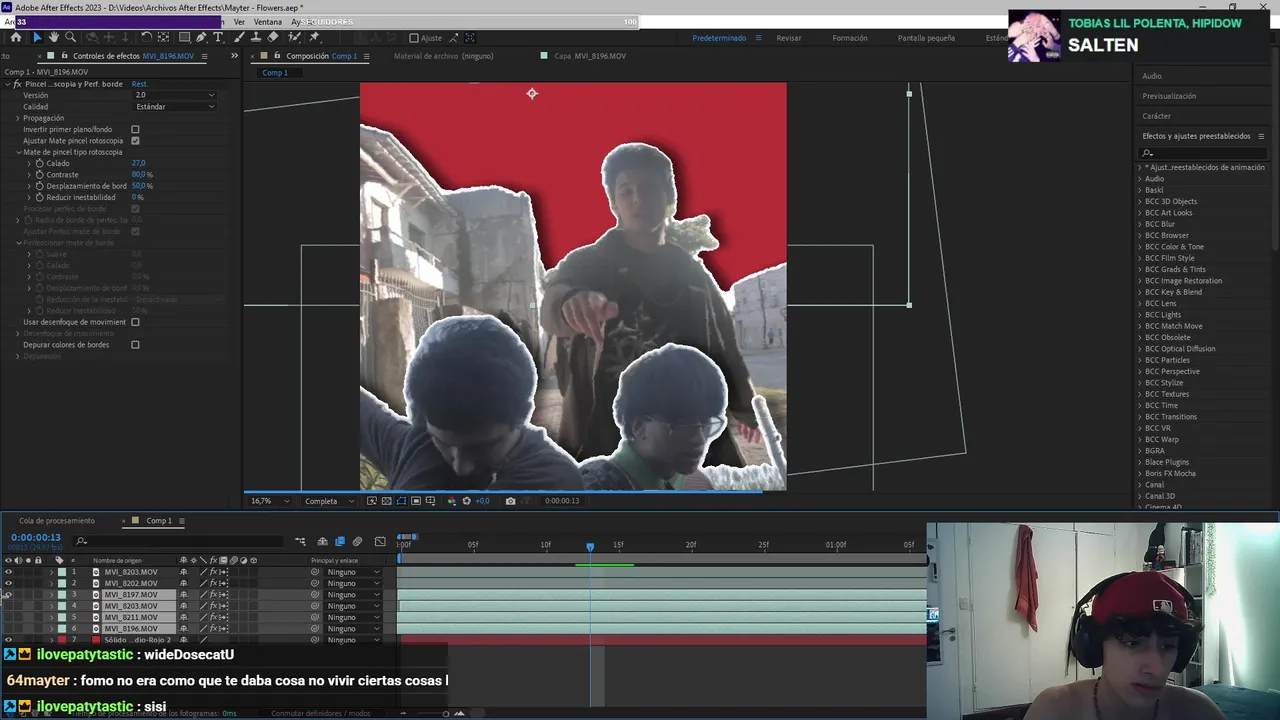The width and height of the screenshot is (1280, 720).
Task: Open the Previsualización panel
Action: click(x=1169, y=96)
